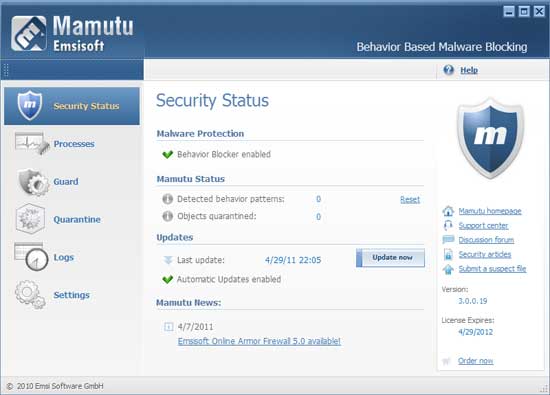Image resolution: width=550 pixels, height=395 pixels.
Task: Open Processes via its monitor icon
Action: [32, 144]
